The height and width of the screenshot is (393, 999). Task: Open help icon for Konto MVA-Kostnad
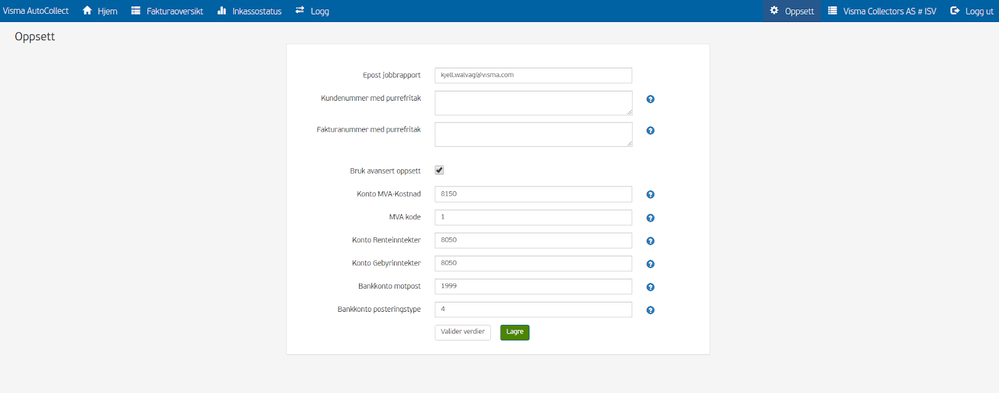650,195
